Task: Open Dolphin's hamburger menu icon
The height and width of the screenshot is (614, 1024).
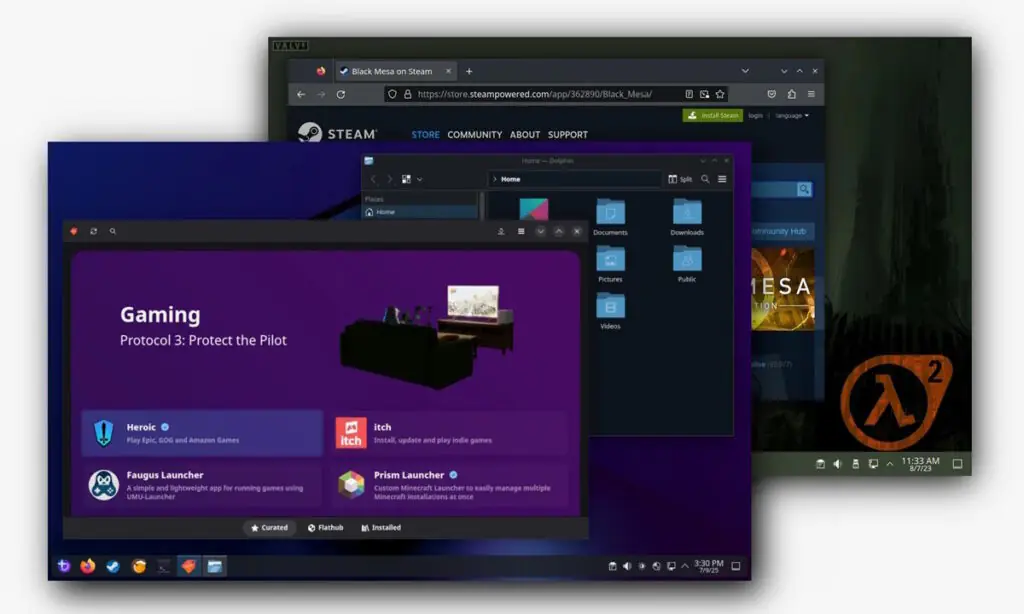Action: coord(722,179)
